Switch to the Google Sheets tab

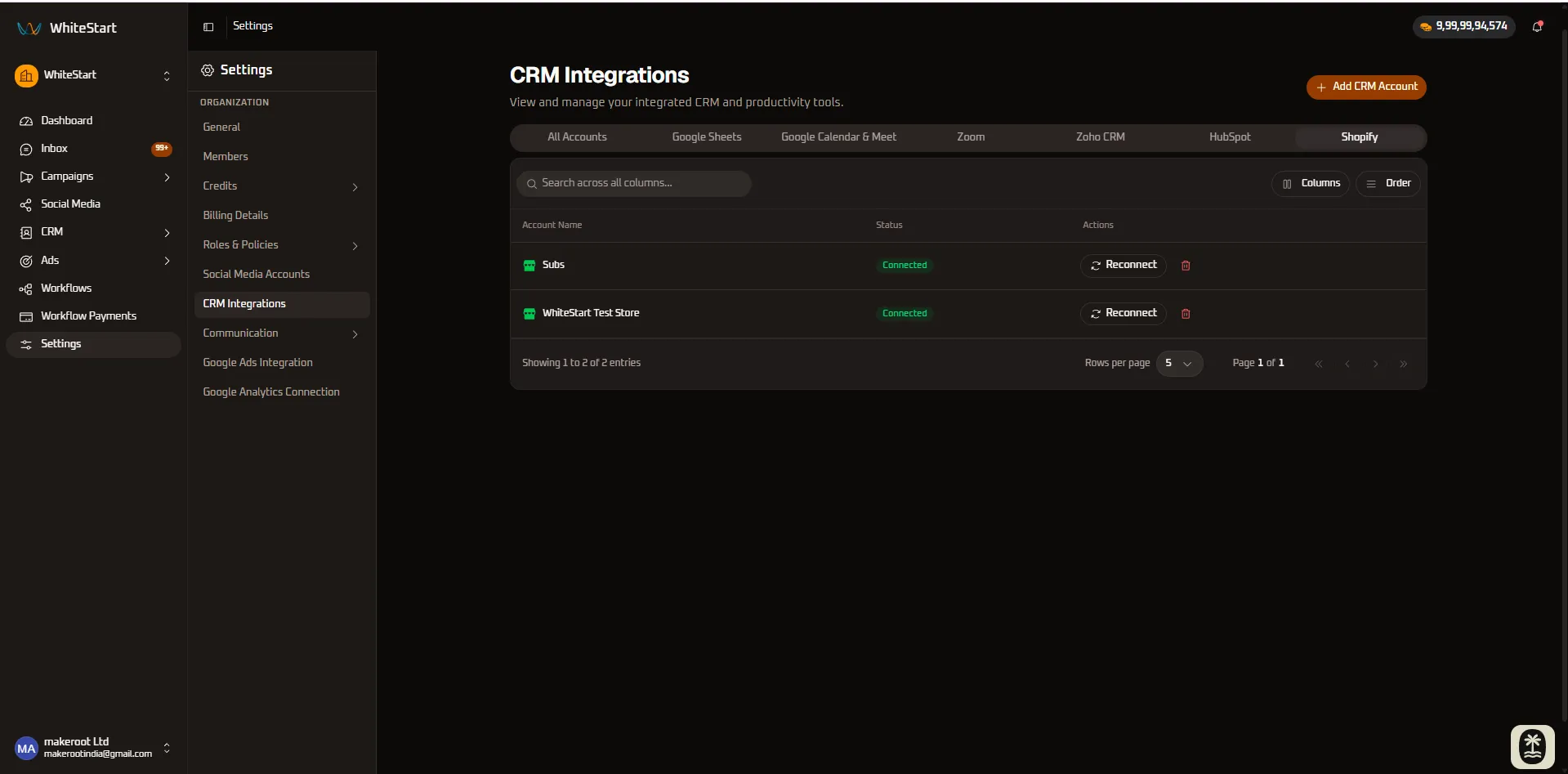point(707,137)
